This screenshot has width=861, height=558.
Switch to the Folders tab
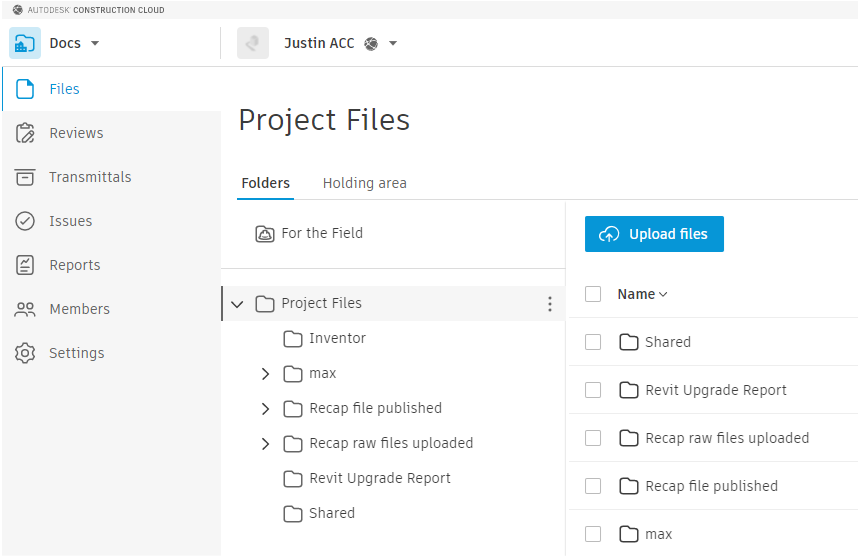coord(266,183)
